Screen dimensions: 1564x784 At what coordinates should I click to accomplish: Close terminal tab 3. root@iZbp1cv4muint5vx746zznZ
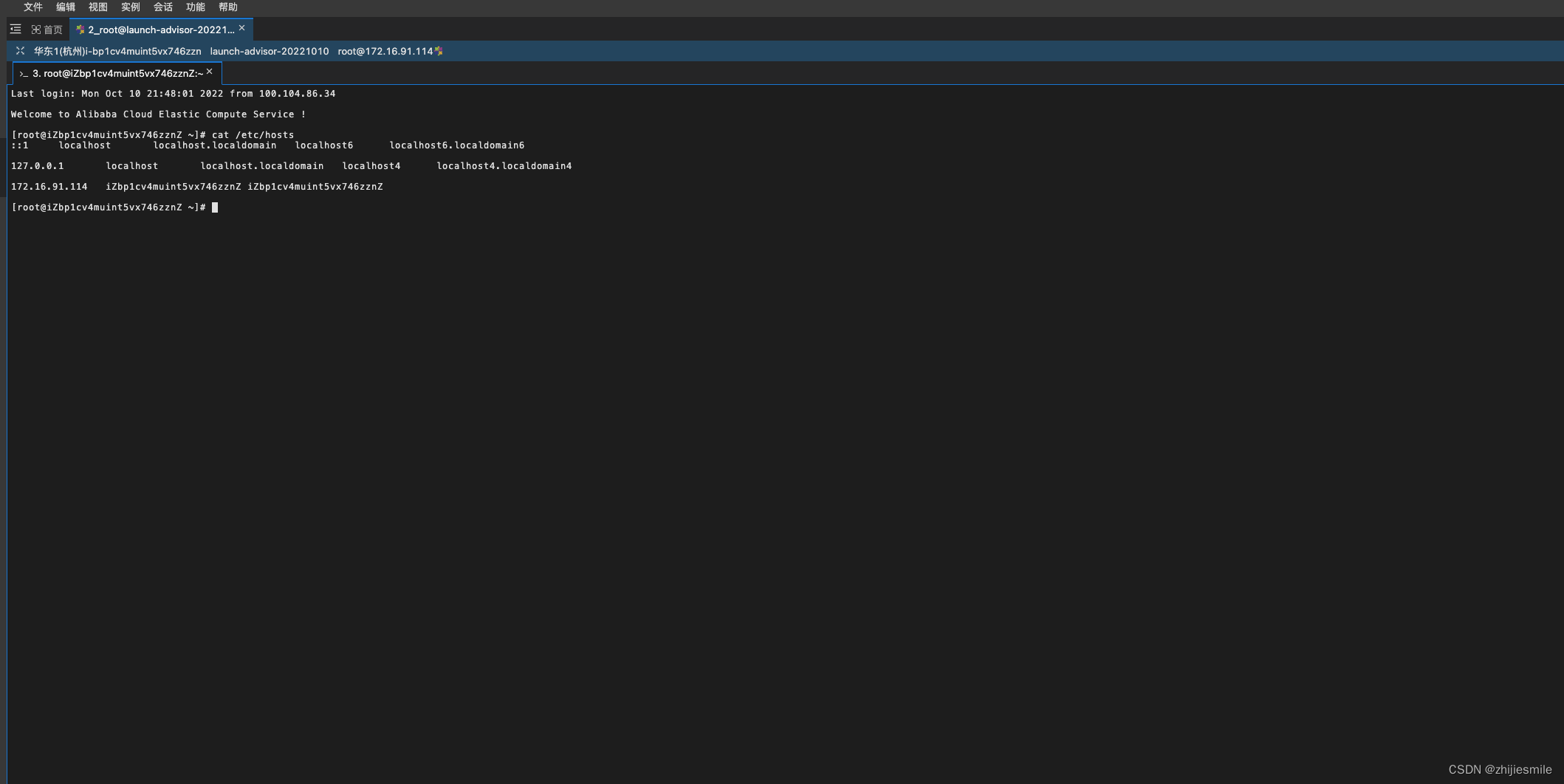(210, 72)
